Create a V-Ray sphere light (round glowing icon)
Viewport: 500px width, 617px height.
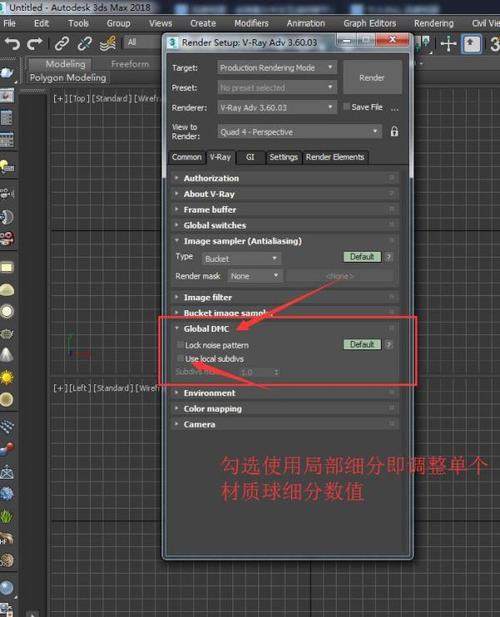[7, 311]
